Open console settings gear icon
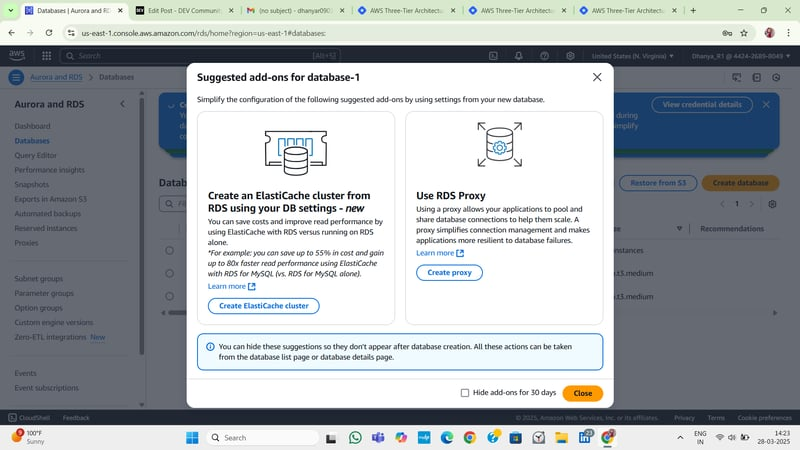Screen dimensions: 800x450 pyautogui.click(x=570, y=56)
